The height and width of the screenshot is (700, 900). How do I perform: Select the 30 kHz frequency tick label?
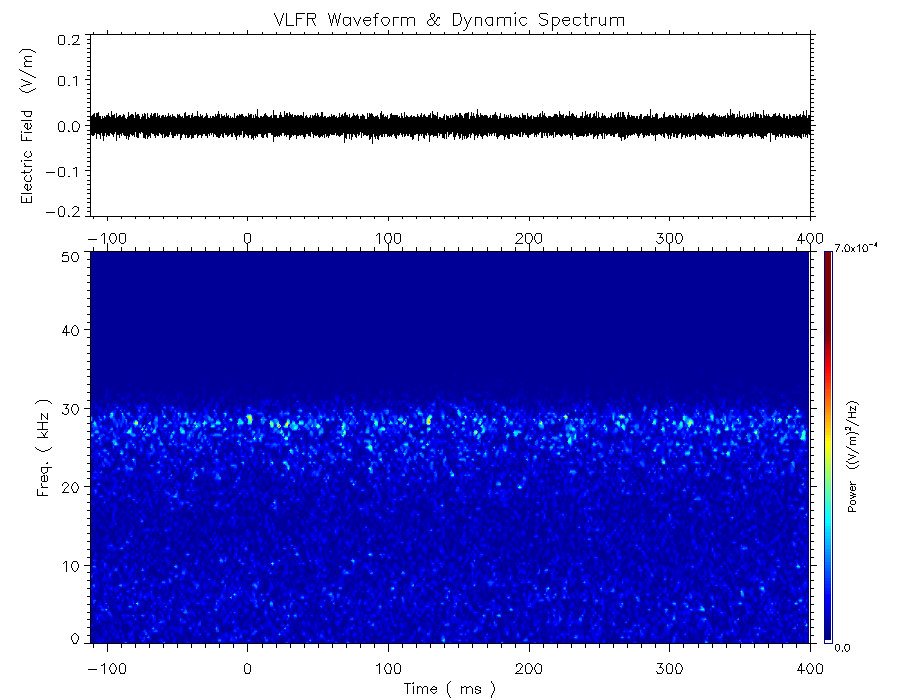coord(70,409)
